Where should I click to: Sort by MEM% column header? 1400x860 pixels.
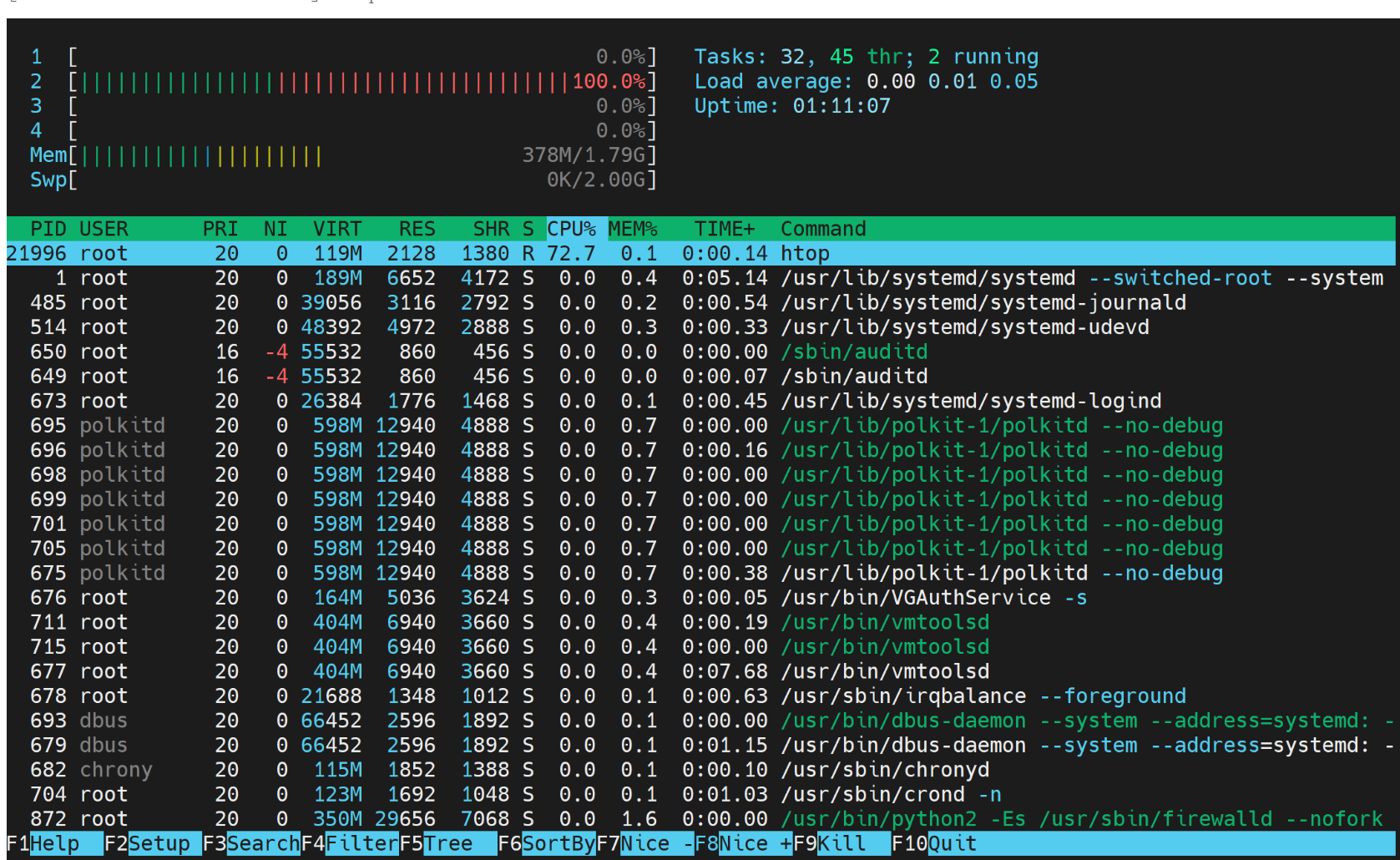[x=632, y=229]
